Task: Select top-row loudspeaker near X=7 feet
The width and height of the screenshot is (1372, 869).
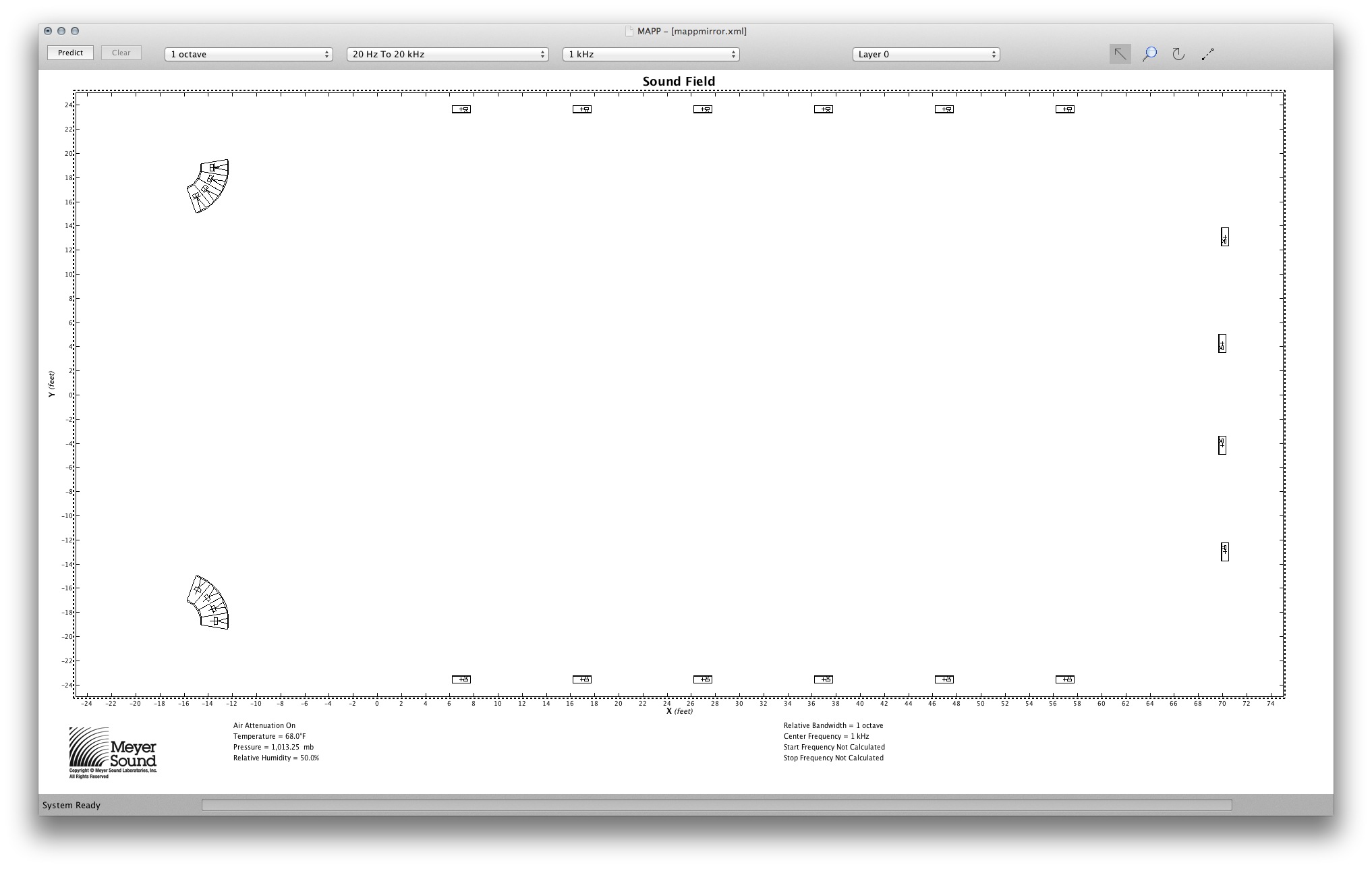Action: [461, 109]
